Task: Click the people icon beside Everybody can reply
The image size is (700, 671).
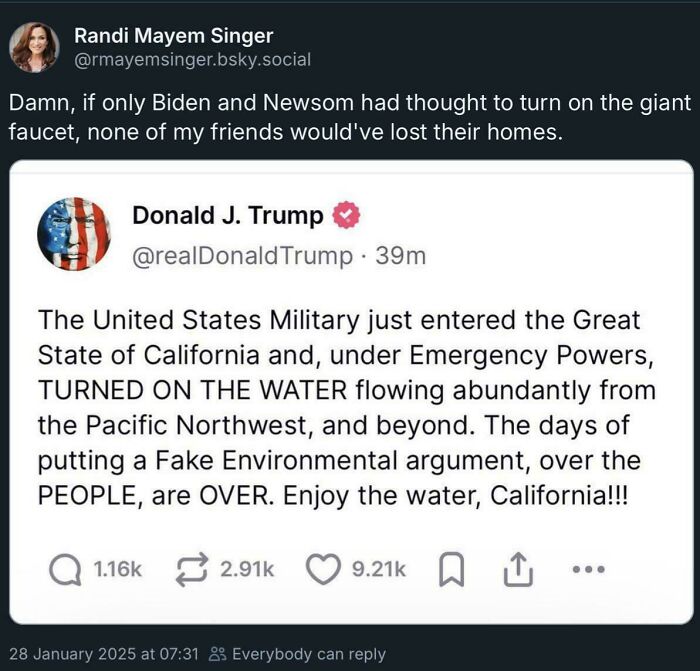Action: [x=217, y=654]
